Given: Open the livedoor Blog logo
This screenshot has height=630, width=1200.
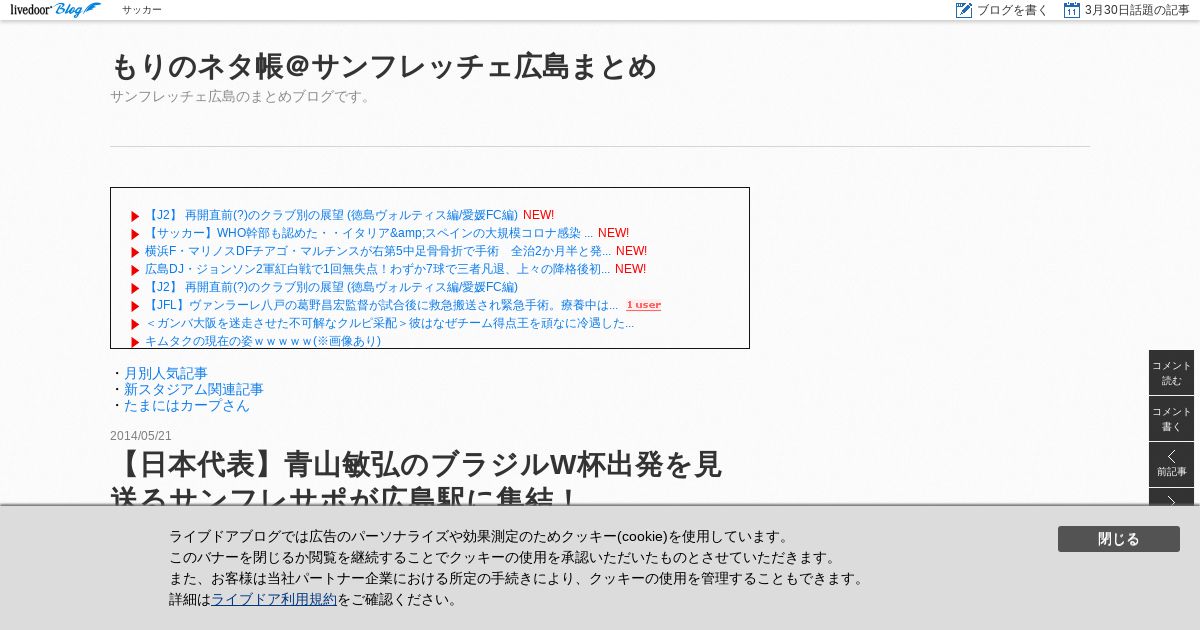Looking at the screenshot, I should [x=56, y=10].
